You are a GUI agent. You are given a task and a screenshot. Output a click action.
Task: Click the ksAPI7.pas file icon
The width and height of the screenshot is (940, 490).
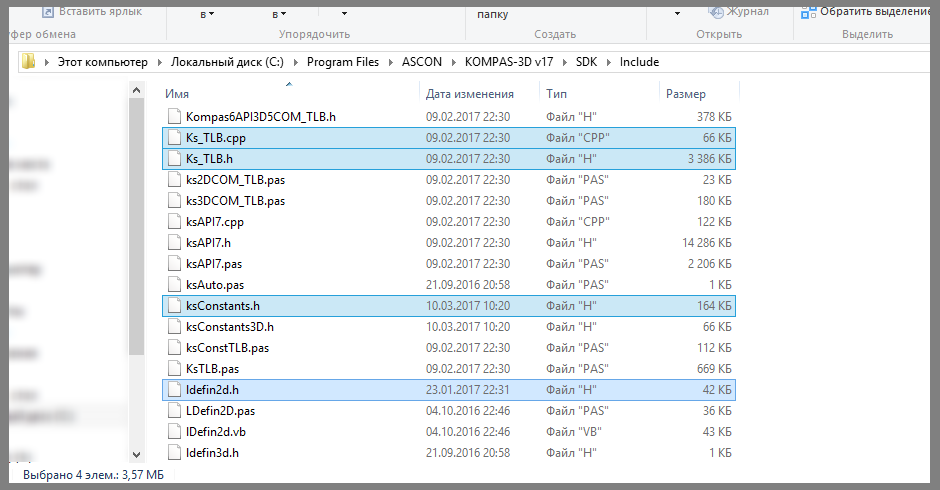pyautogui.click(x=174, y=263)
